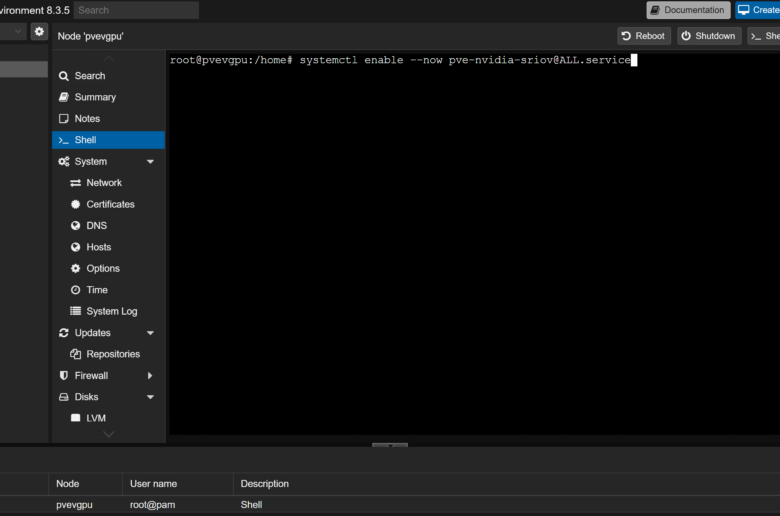
Task: Open the LVM menu item
Action: click(108, 418)
